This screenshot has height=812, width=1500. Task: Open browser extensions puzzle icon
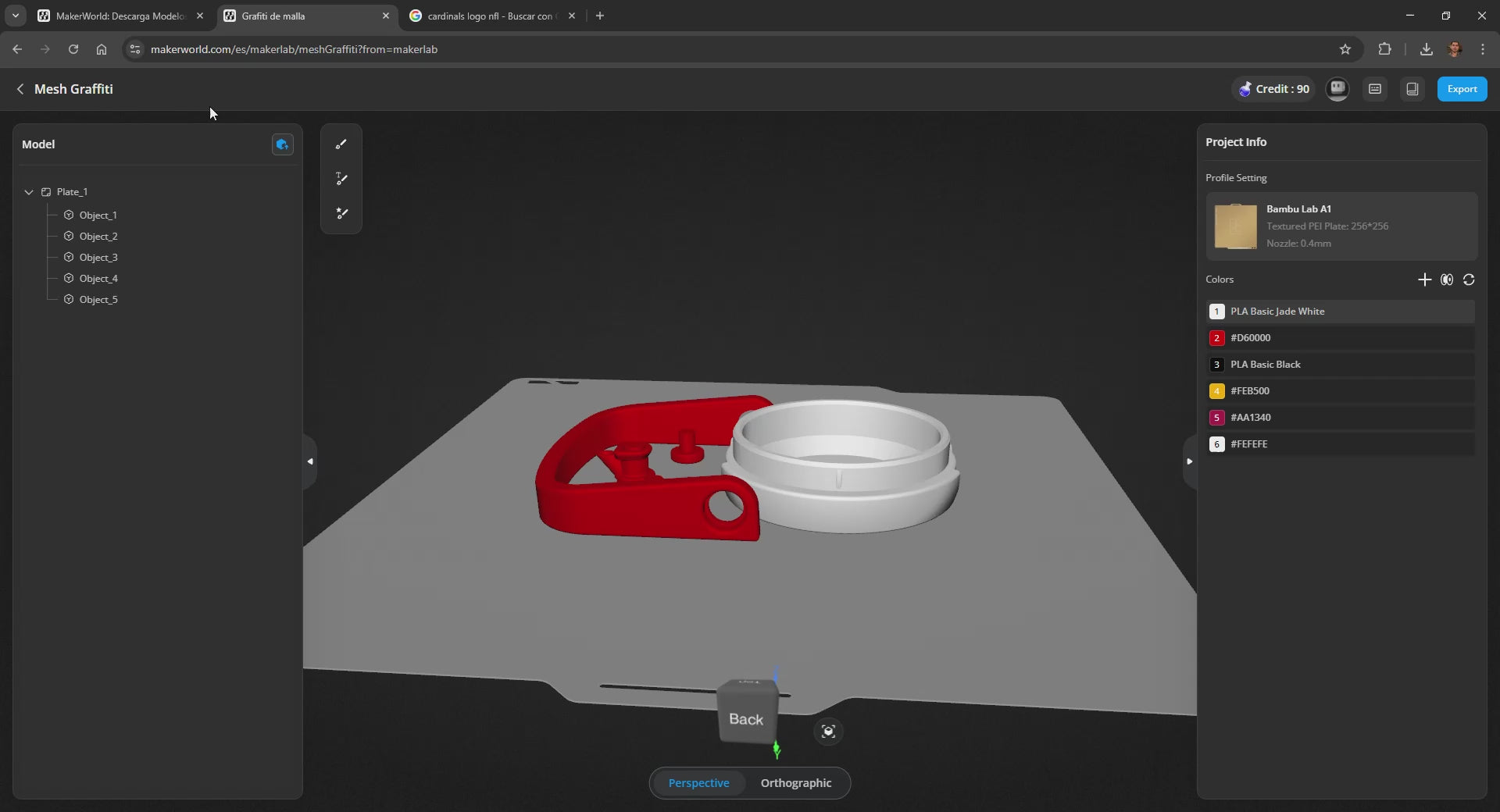[1384, 49]
